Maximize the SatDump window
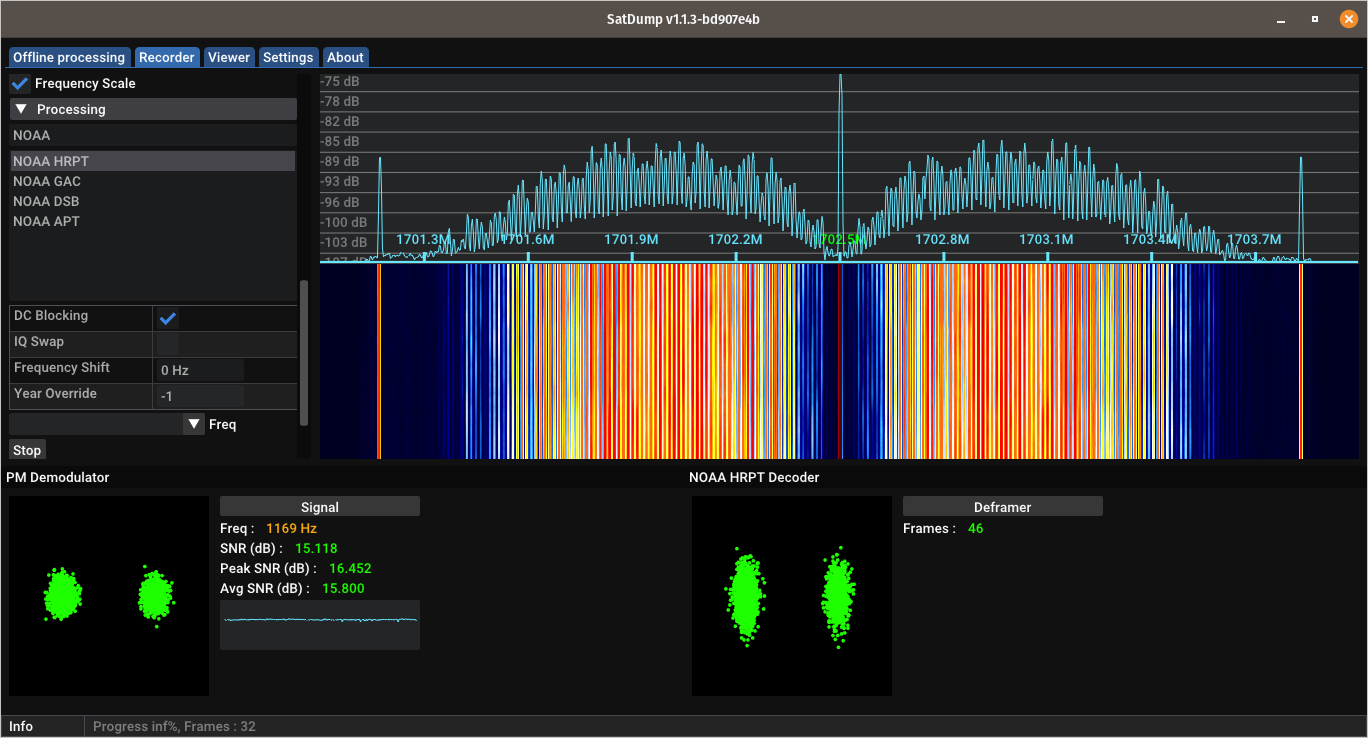Image resolution: width=1368 pixels, height=738 pixels. (1315, 19)
